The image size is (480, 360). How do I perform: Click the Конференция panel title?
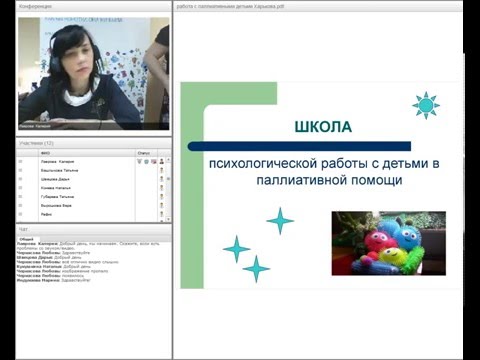pyautogui.click(x=35, y=6)
